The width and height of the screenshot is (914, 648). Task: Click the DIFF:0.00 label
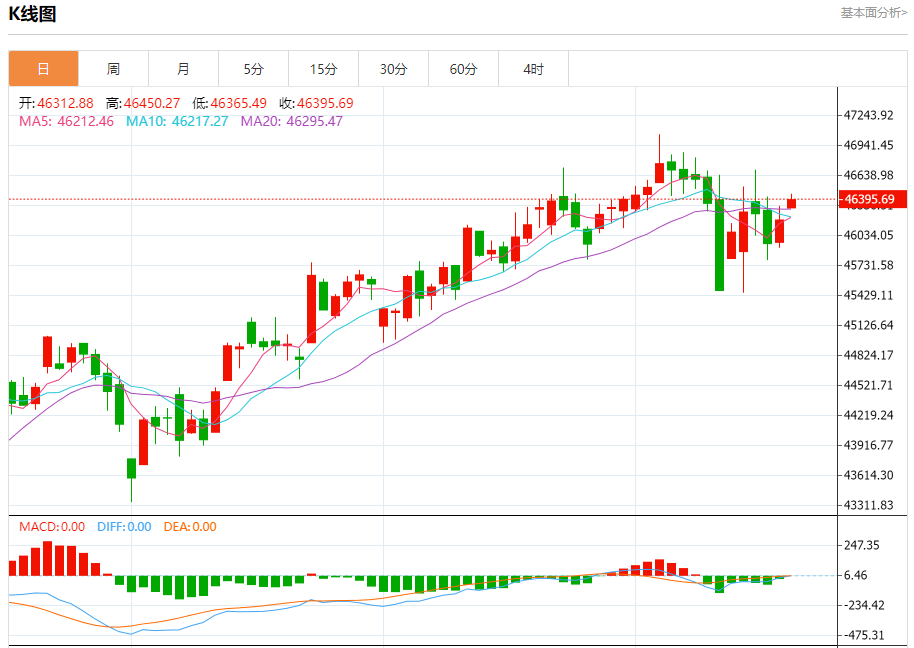click(124, 527)
